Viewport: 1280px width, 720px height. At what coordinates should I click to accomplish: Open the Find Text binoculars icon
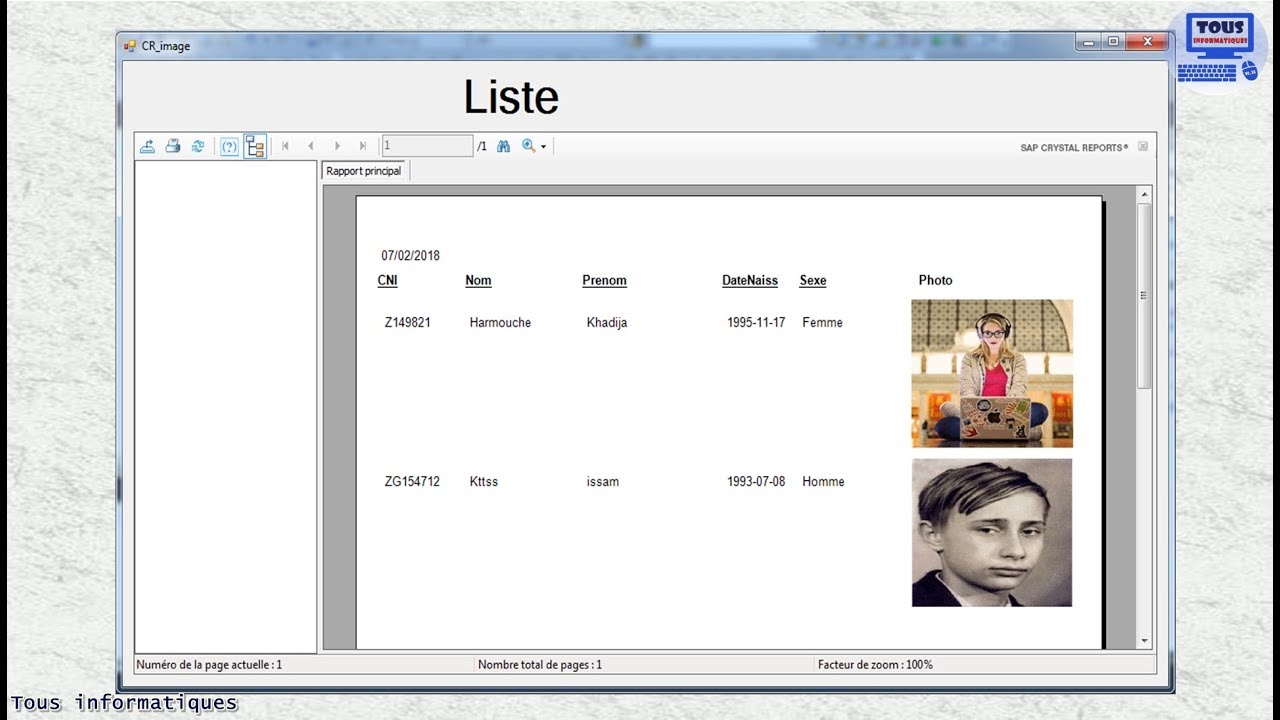(x=504, y=146)
